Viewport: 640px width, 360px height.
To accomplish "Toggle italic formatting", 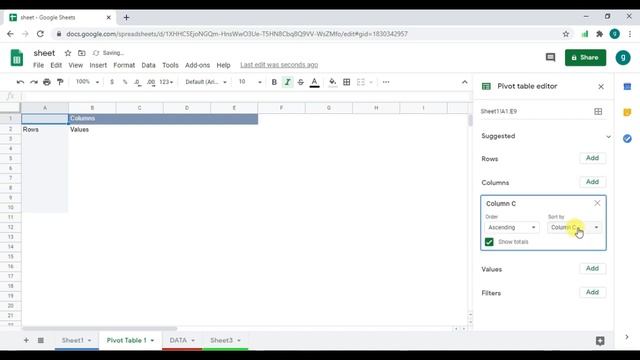I will (287, 82).
